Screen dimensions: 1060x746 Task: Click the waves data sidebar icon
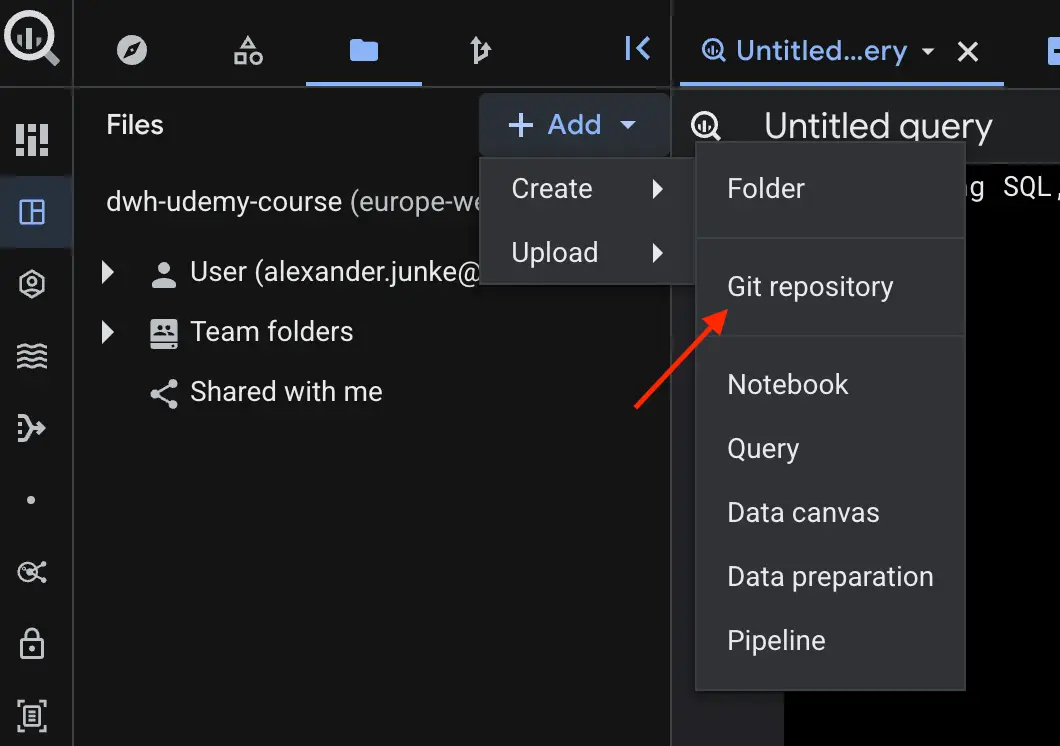[x=32, y=356]
